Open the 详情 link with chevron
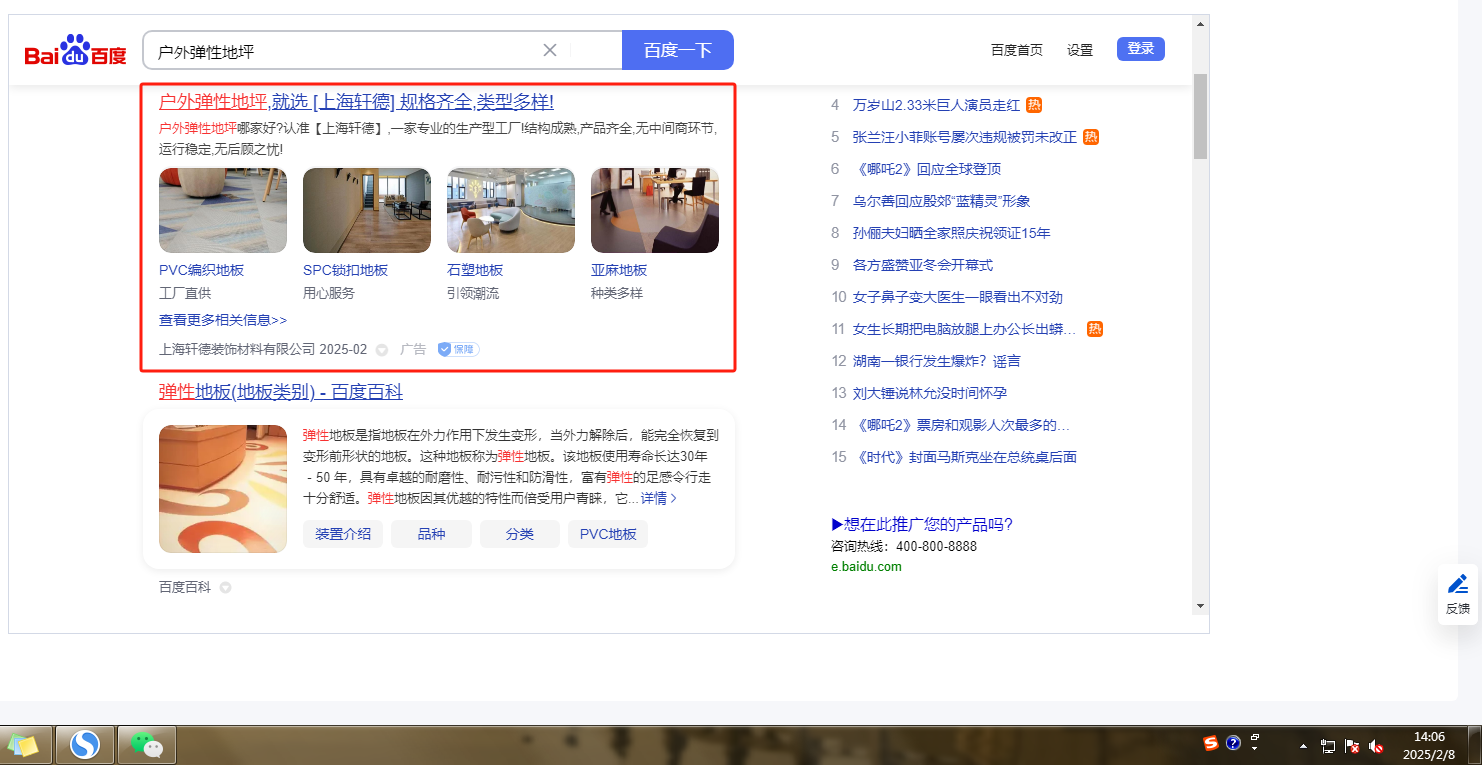 (659, 498)
